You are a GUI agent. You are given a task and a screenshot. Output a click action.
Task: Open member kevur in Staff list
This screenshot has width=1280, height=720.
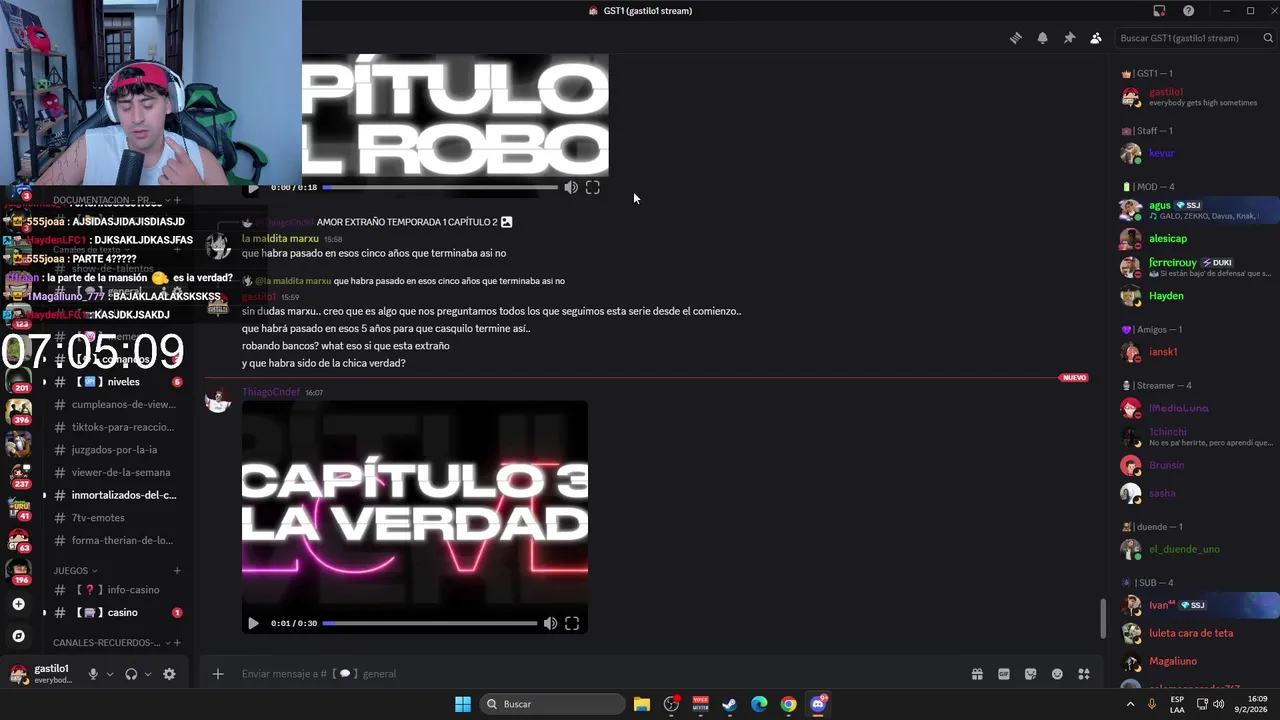[x=1161, y=153]
